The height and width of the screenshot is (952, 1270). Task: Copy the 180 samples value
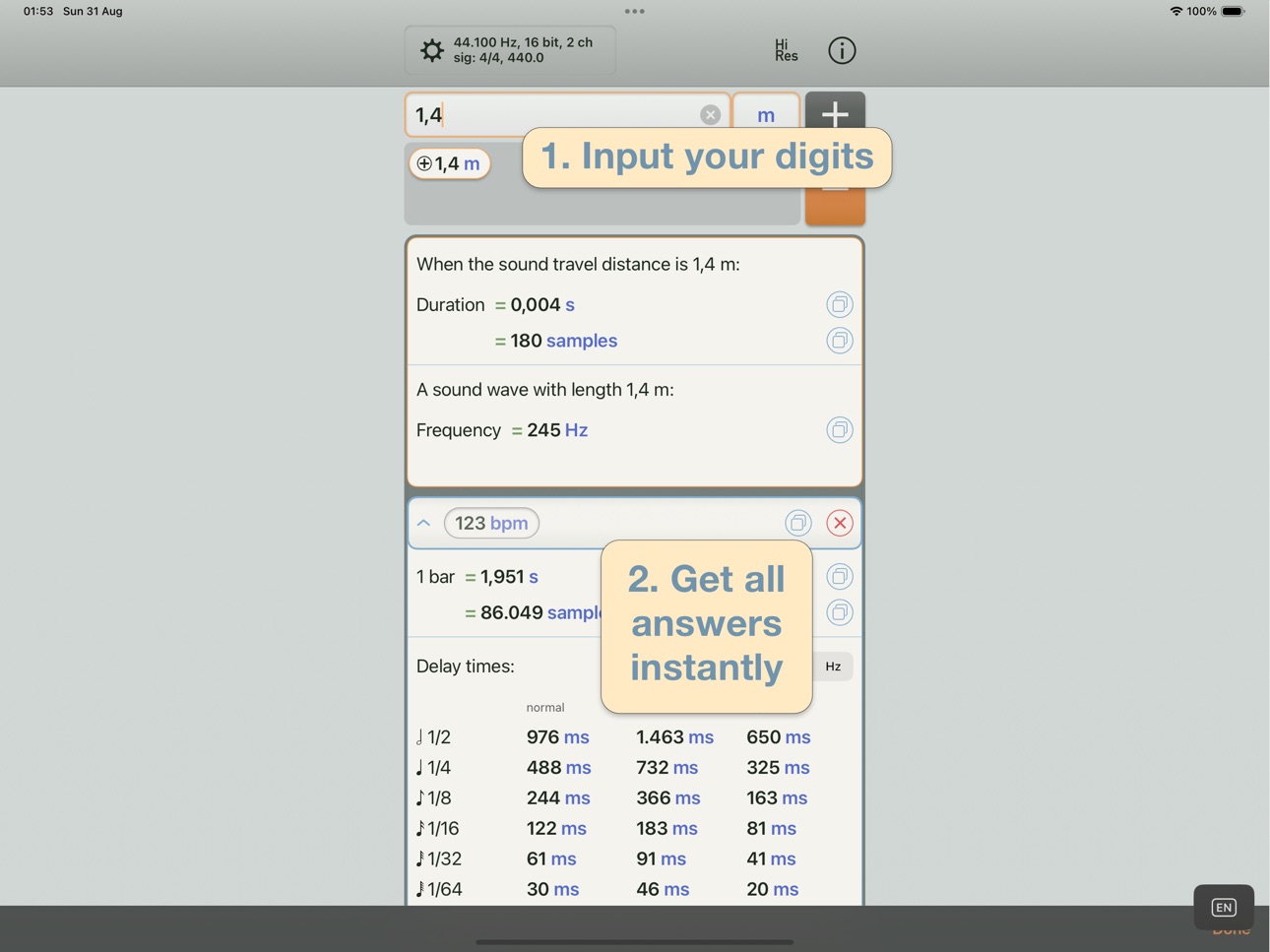pos(840,341)
